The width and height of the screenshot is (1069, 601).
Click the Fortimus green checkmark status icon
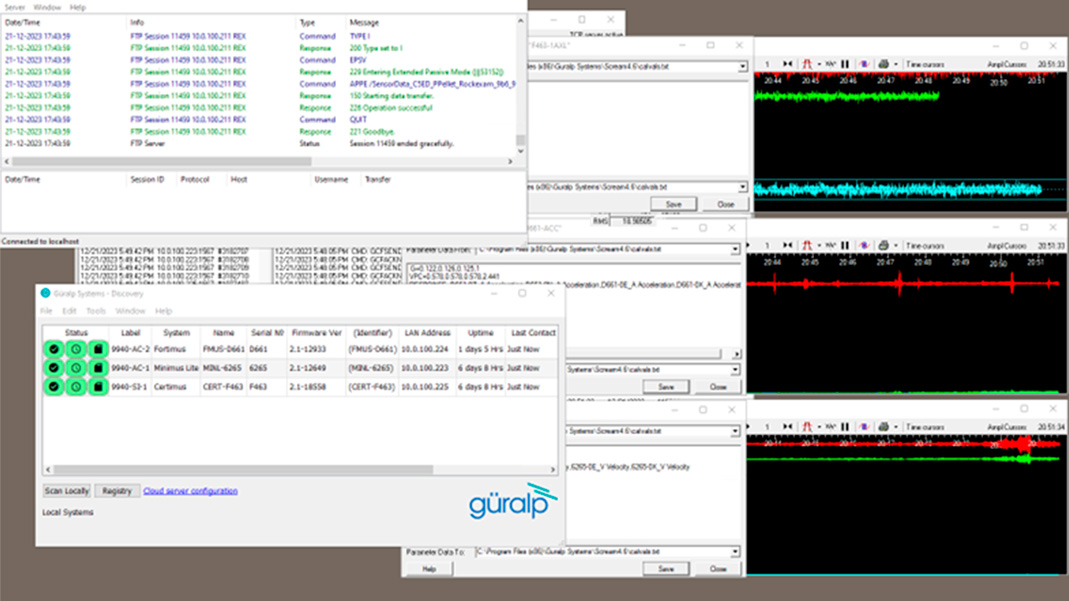(x=54, y=349)
